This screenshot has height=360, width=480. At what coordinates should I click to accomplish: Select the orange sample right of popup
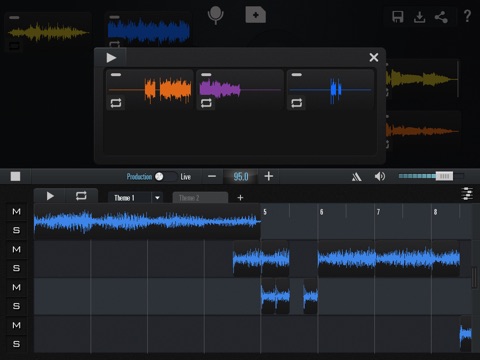point(423,131)
